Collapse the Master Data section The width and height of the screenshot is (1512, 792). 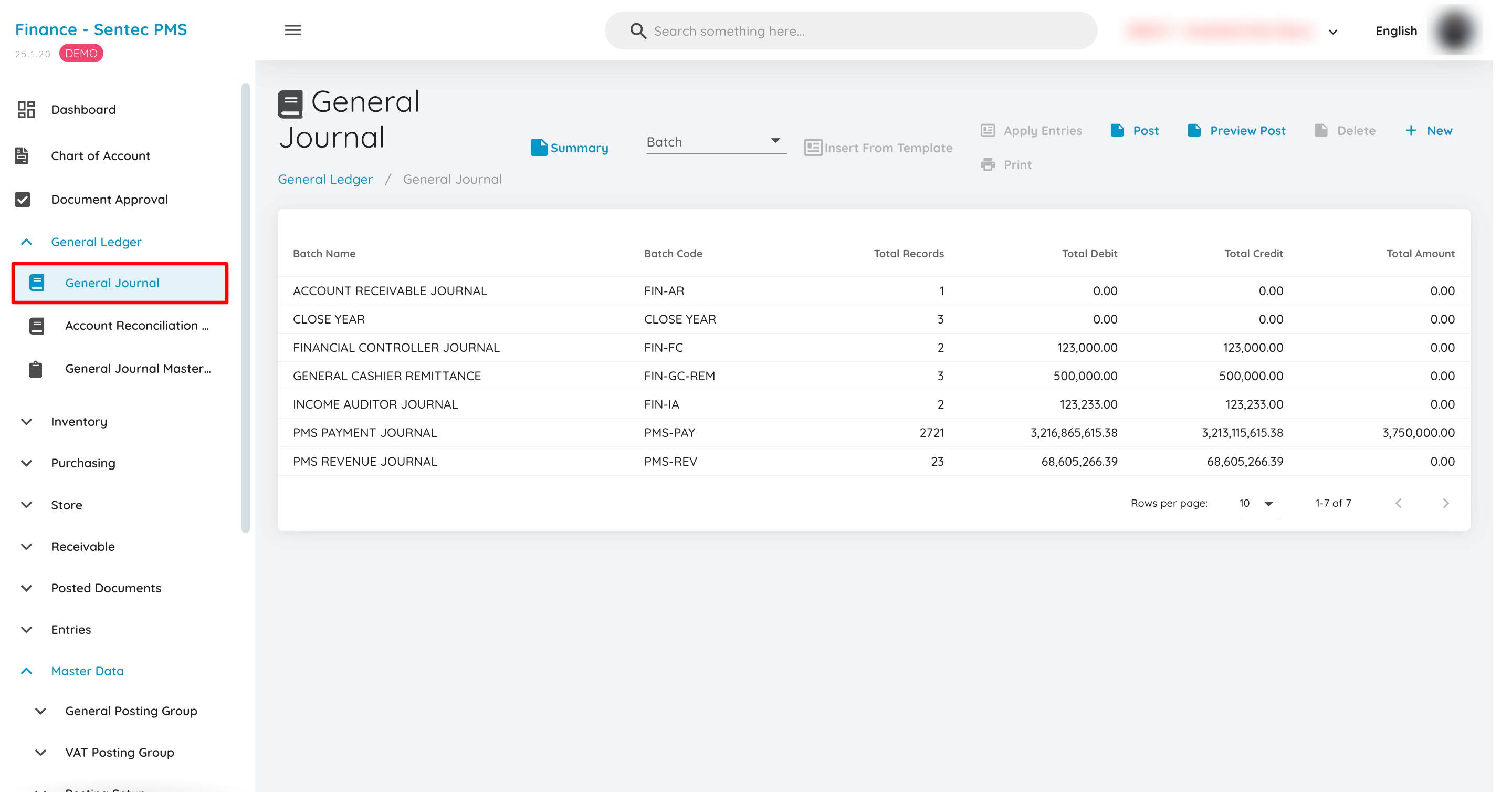(26, 671)
